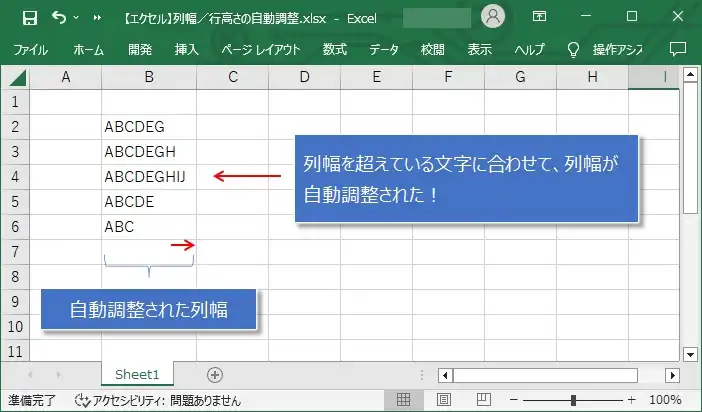The image size is (702, 412).
Task: Open the ヘルプ ribbon tab
Action: (530, 49)
